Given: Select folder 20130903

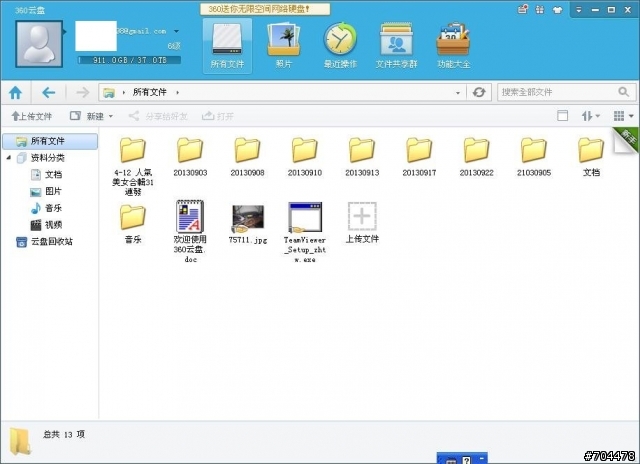Looking at the screenshot, I should click(190, 157).
